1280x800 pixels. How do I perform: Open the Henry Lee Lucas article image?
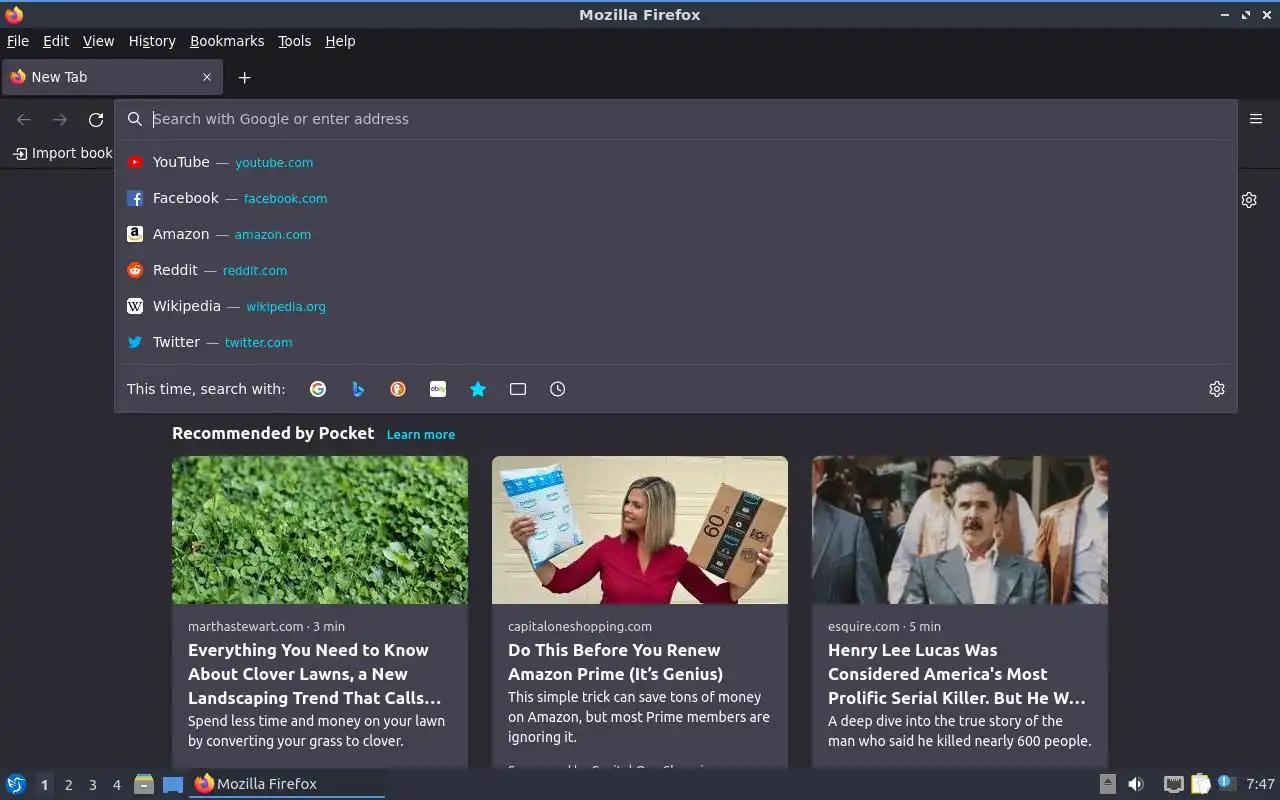point(960,530)
